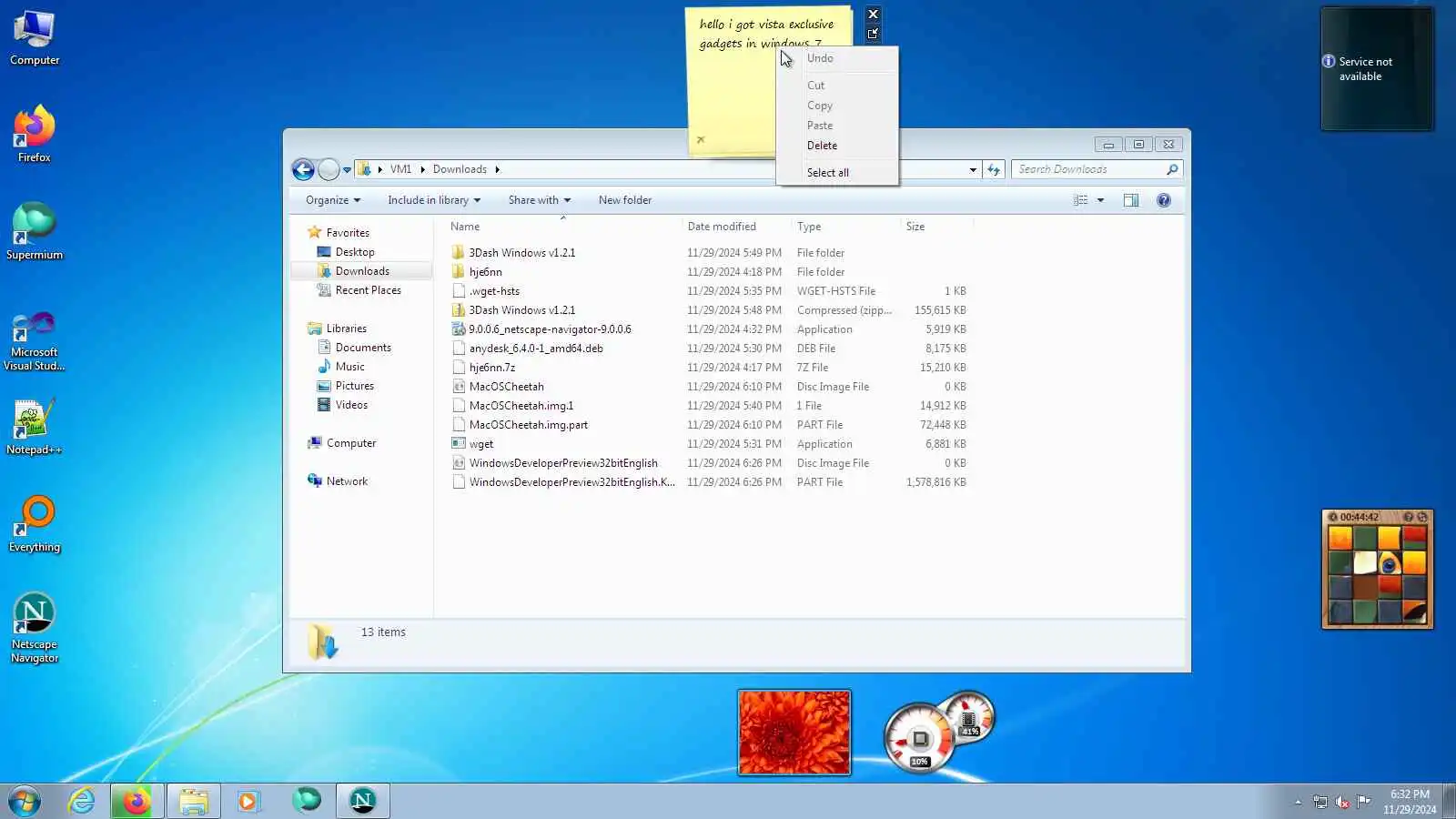Screen dimensions: 1456x819
Task: Open the view options dropdown arrow
Action: [1100, 200]
